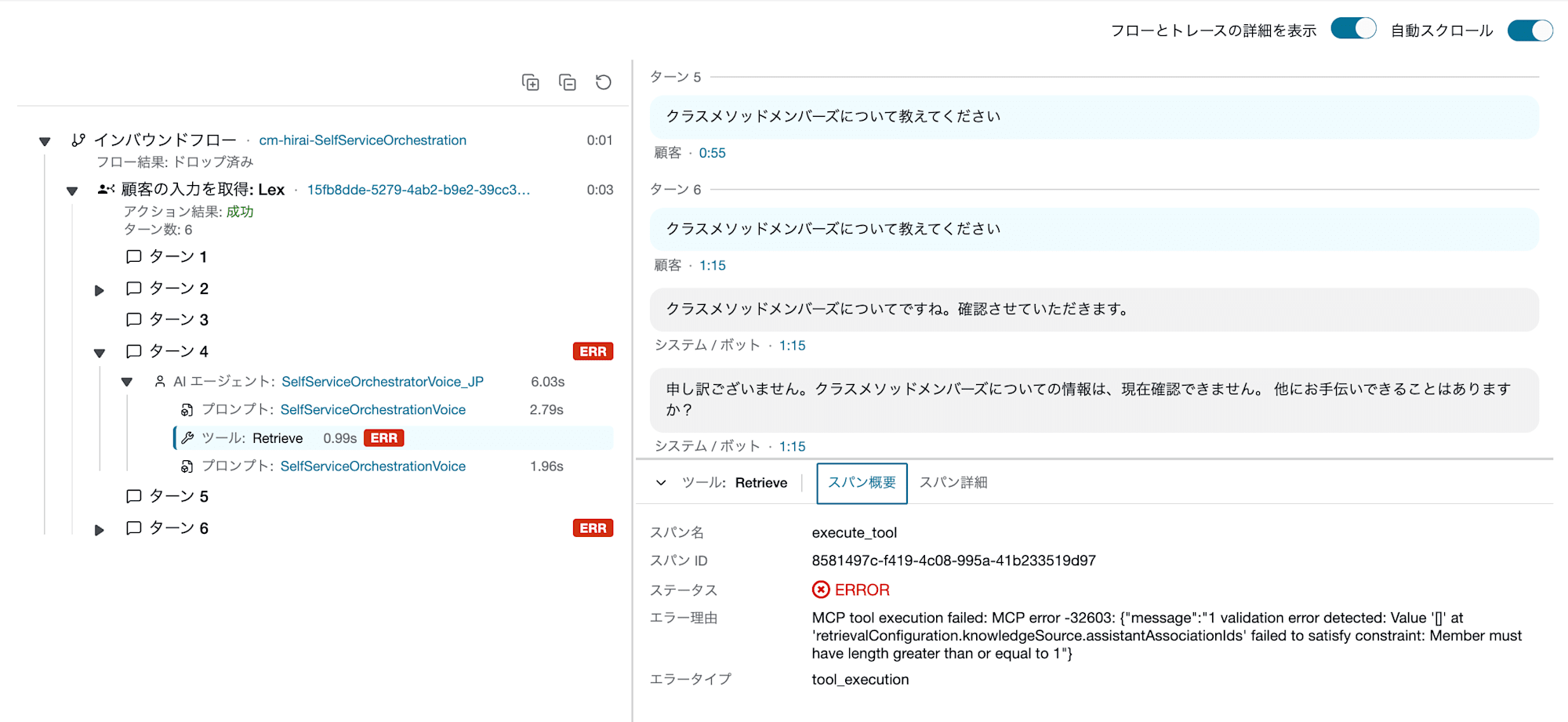This screenshot has height=722, width=1568.
Task: Select the ツール: Retrieve tree row
Action: (394, 438)
